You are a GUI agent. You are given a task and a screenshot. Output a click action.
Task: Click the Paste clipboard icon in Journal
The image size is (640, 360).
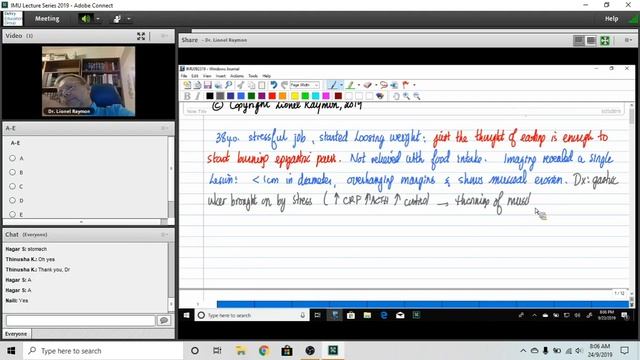point(262,85)
